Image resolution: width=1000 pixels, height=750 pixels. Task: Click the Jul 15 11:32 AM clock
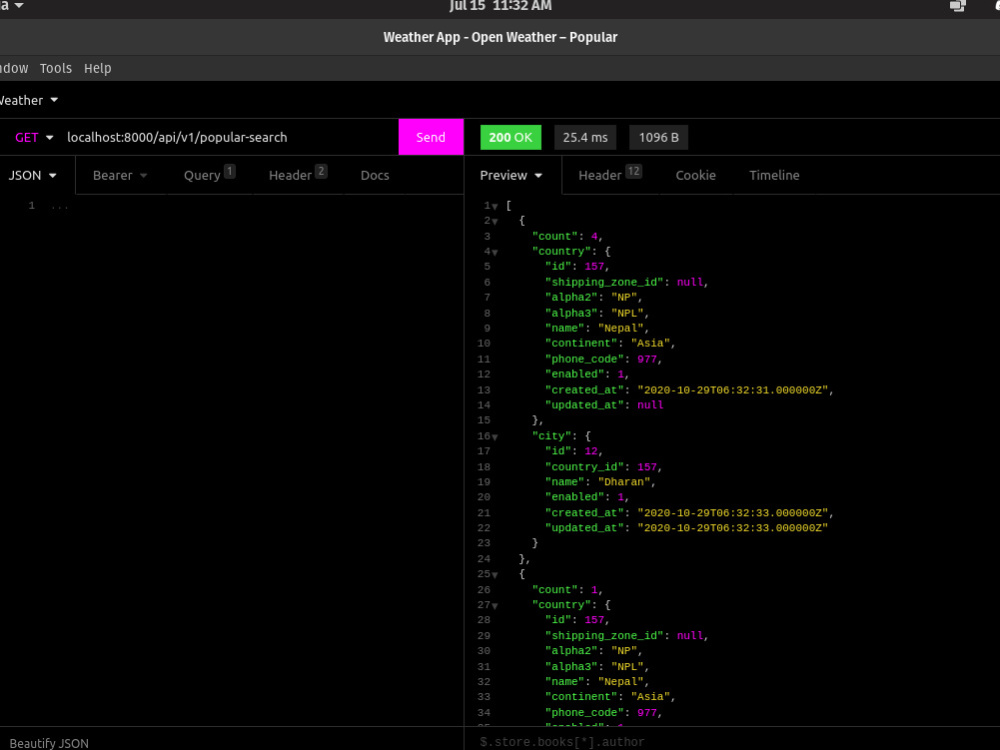click(501, 6)
